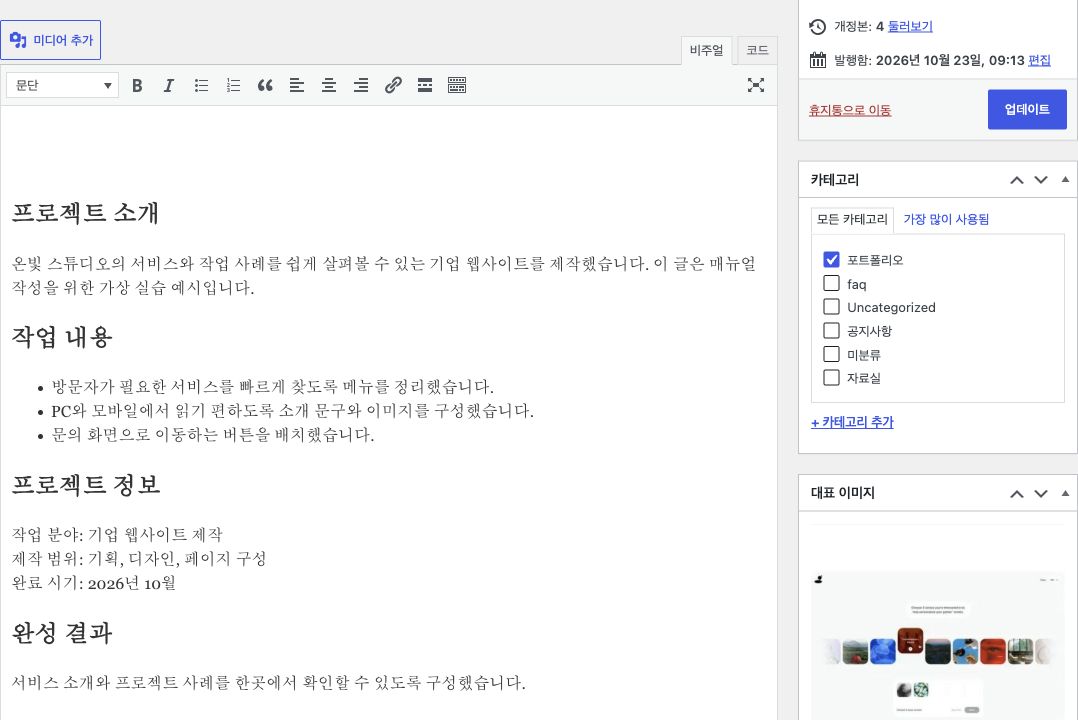Click the line 작업 분야: 기업 웹사이트 제작
Screen dimensions: 1078x720
coord(117,535)
